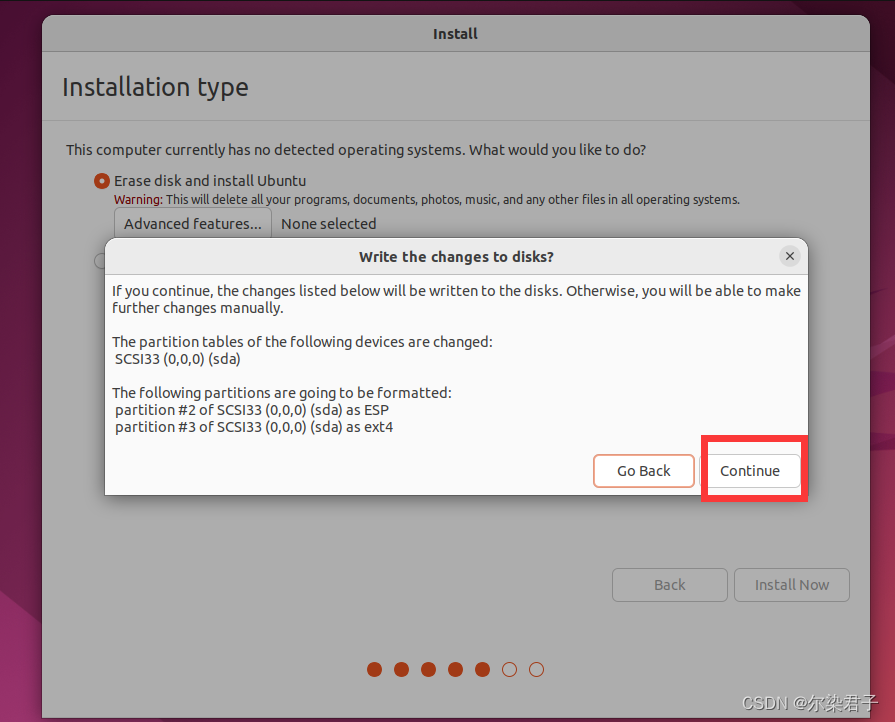Image resolution: width=895 pixels, height=722 pixels.
Task: Click the Install Now button
Action: tap(792, 585)
